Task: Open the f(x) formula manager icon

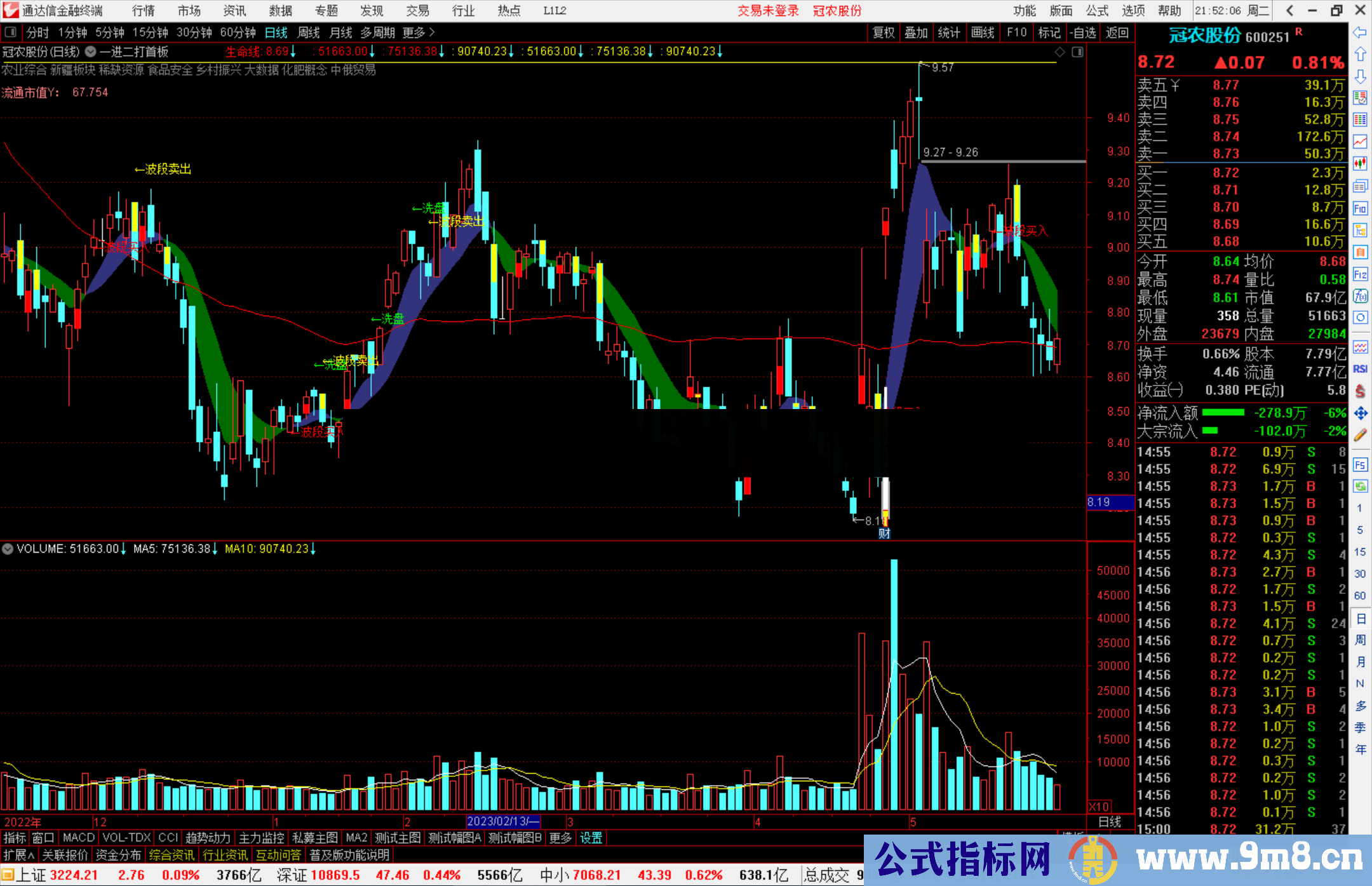Action: [x=1360, y=297]
